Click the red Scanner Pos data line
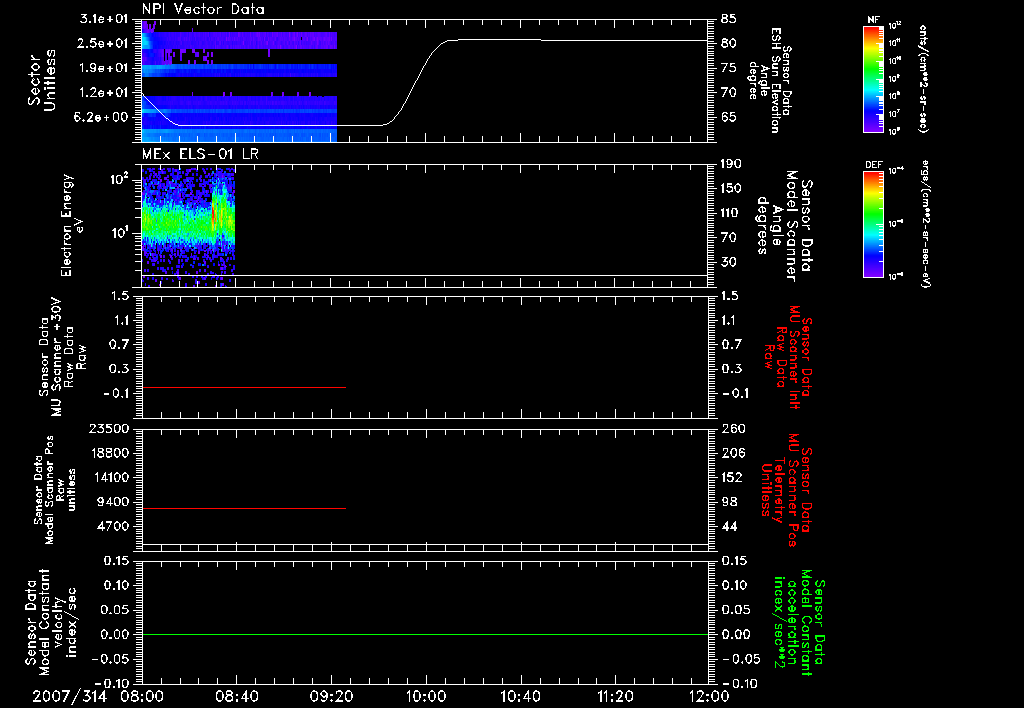The width and height of the screenshot is (1024, 708). [244, 508]
